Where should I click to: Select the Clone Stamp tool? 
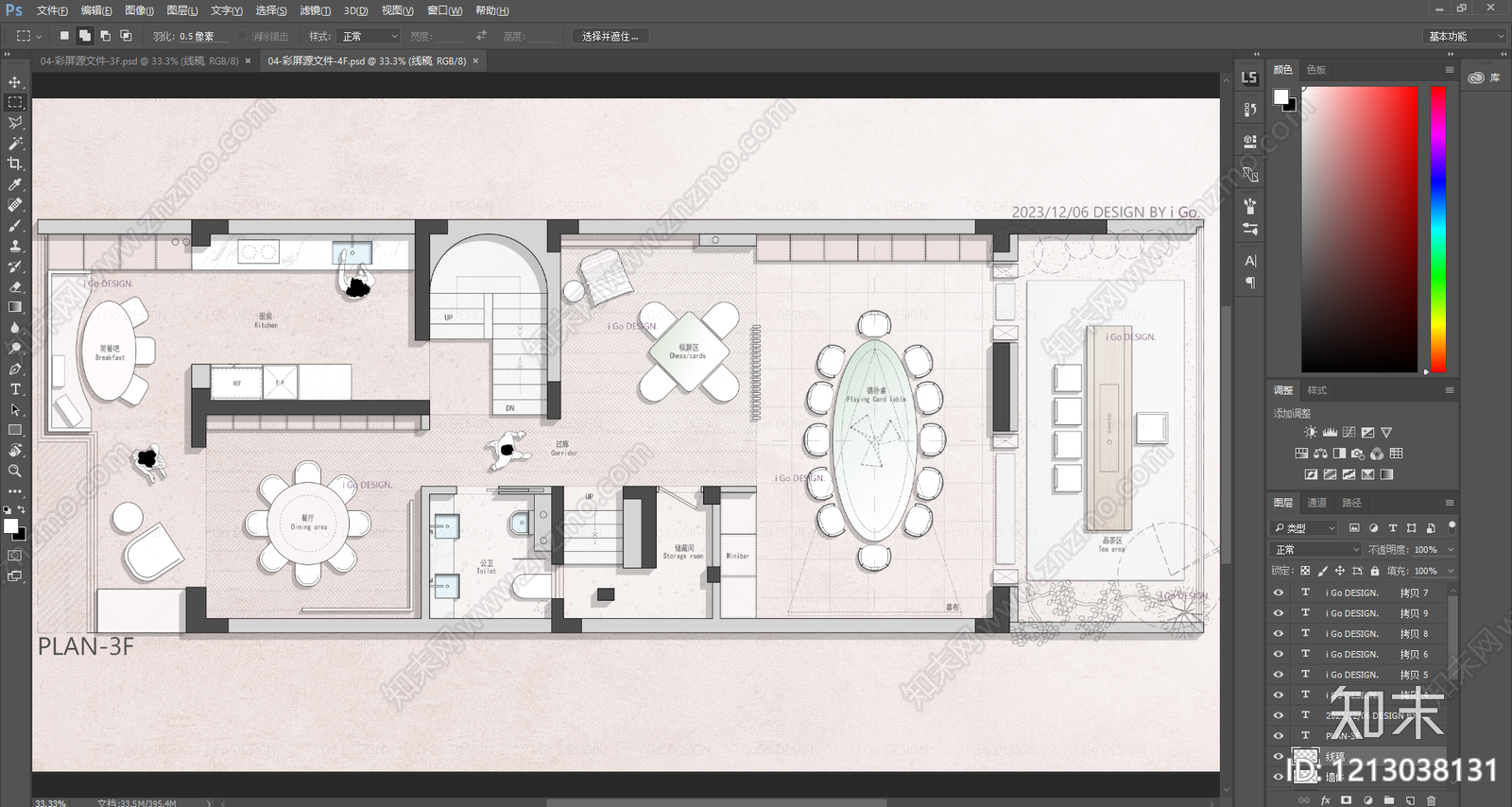[x=15, y=246]
